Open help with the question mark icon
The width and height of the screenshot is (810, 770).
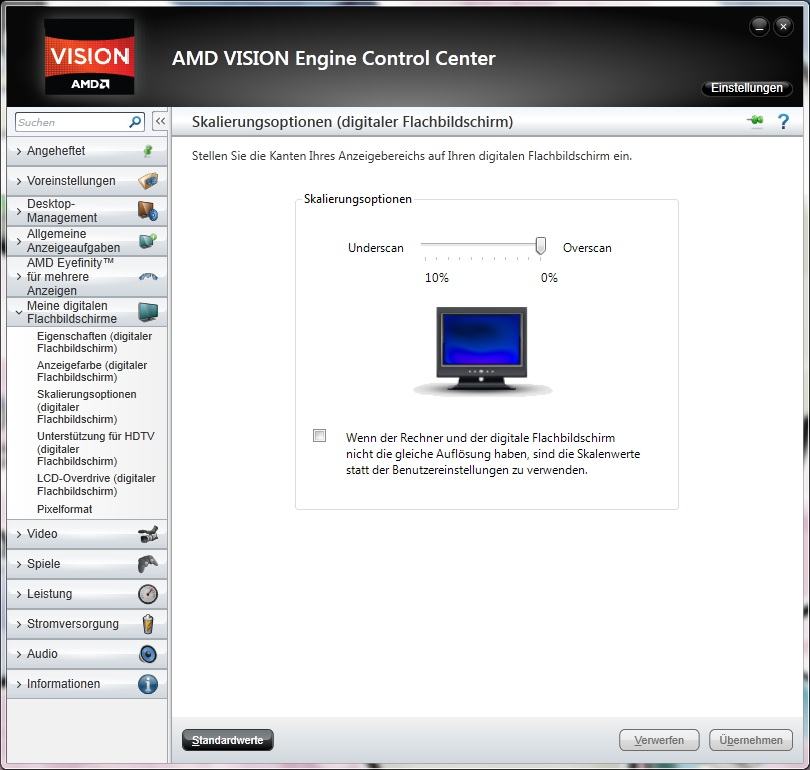pyautogui.click(x=784, y=122)
